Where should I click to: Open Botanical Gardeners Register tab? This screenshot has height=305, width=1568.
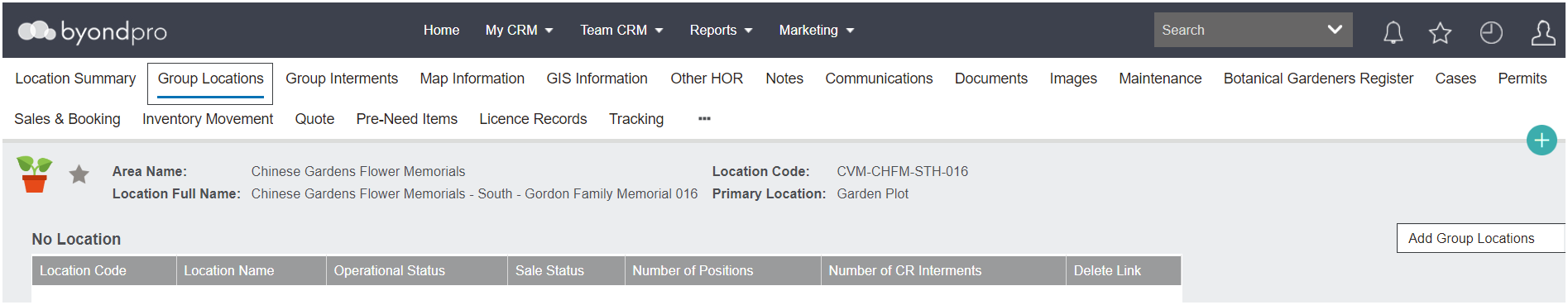tap(1318, 79)
